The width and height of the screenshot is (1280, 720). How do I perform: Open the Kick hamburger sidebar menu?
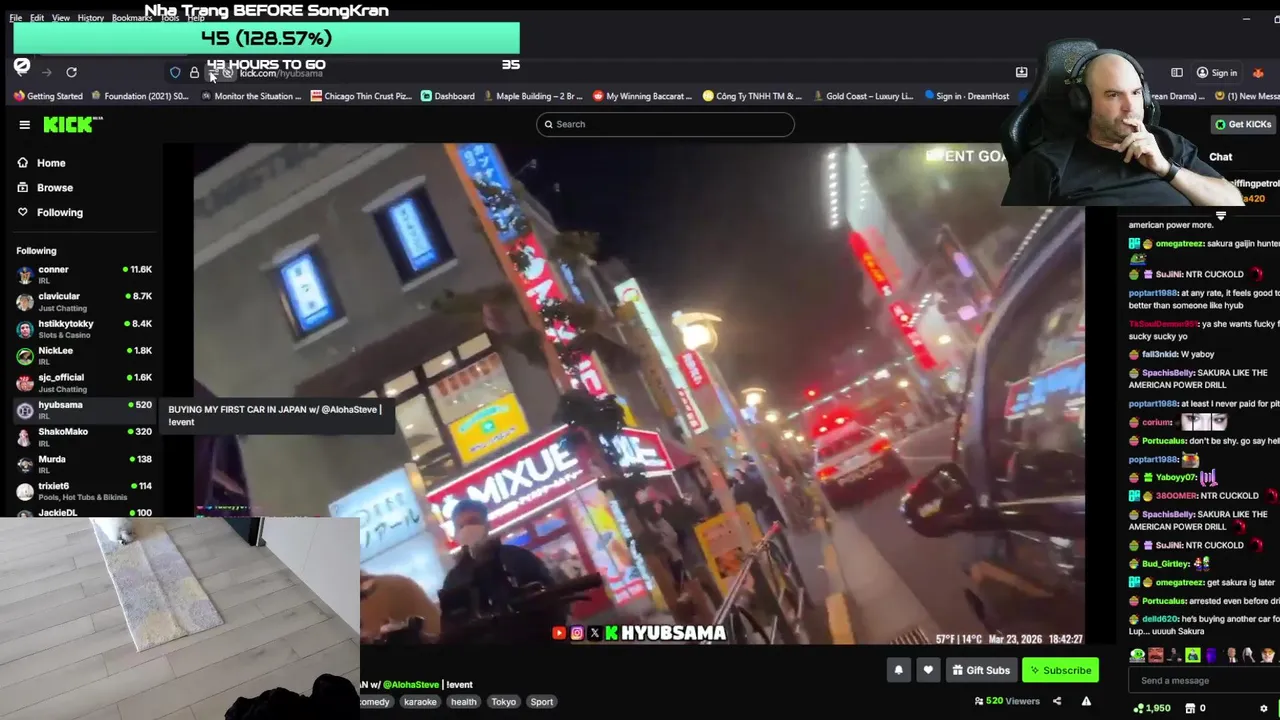click(x=24, y=124)
